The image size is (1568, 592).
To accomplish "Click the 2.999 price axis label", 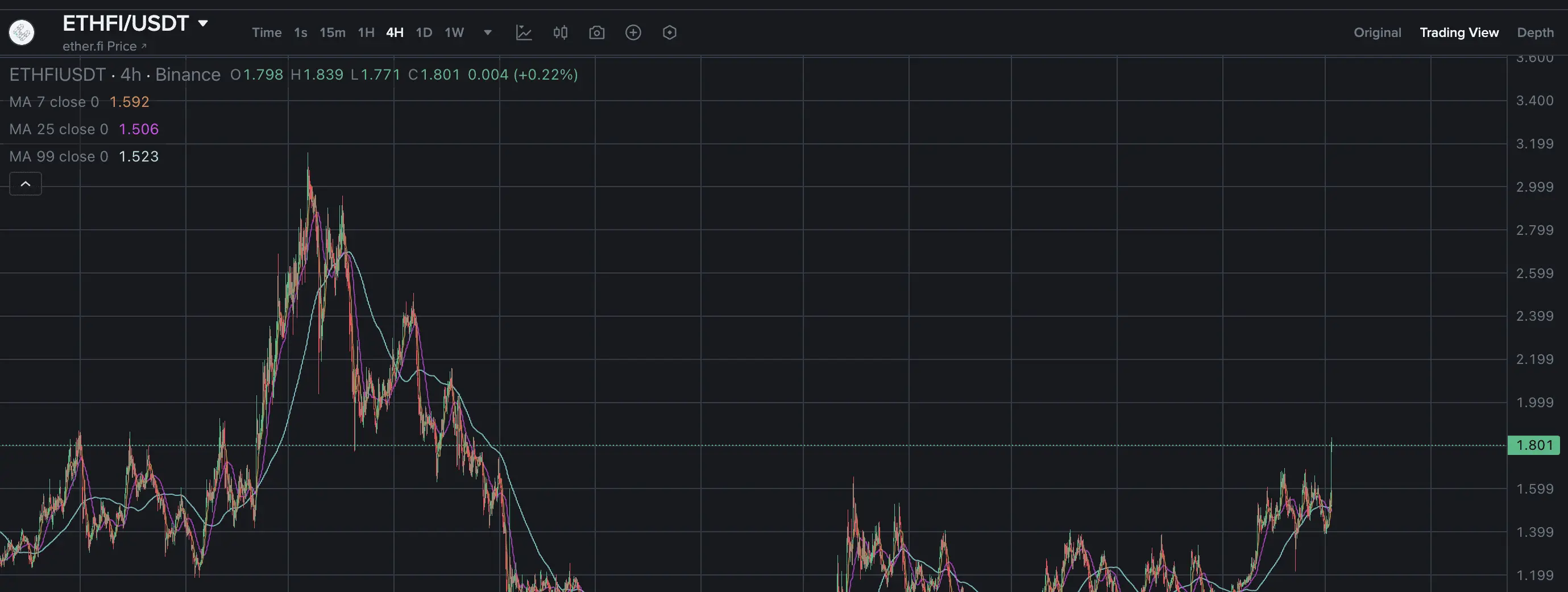I will 1534,187.
